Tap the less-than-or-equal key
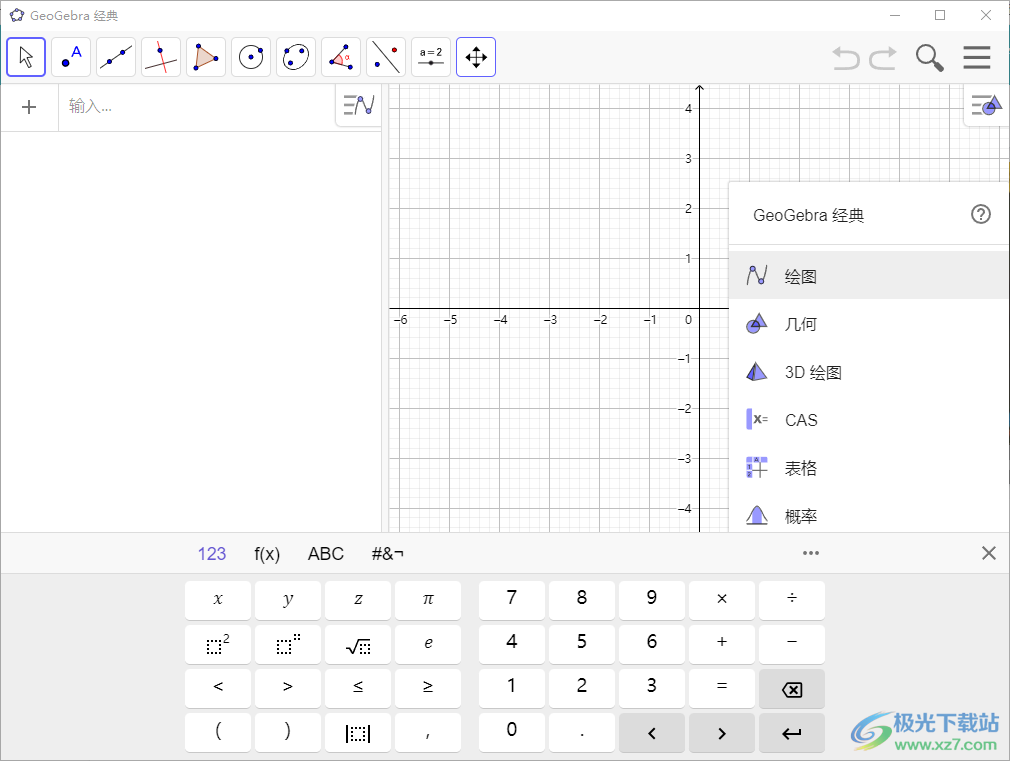 tap(358, 688)
